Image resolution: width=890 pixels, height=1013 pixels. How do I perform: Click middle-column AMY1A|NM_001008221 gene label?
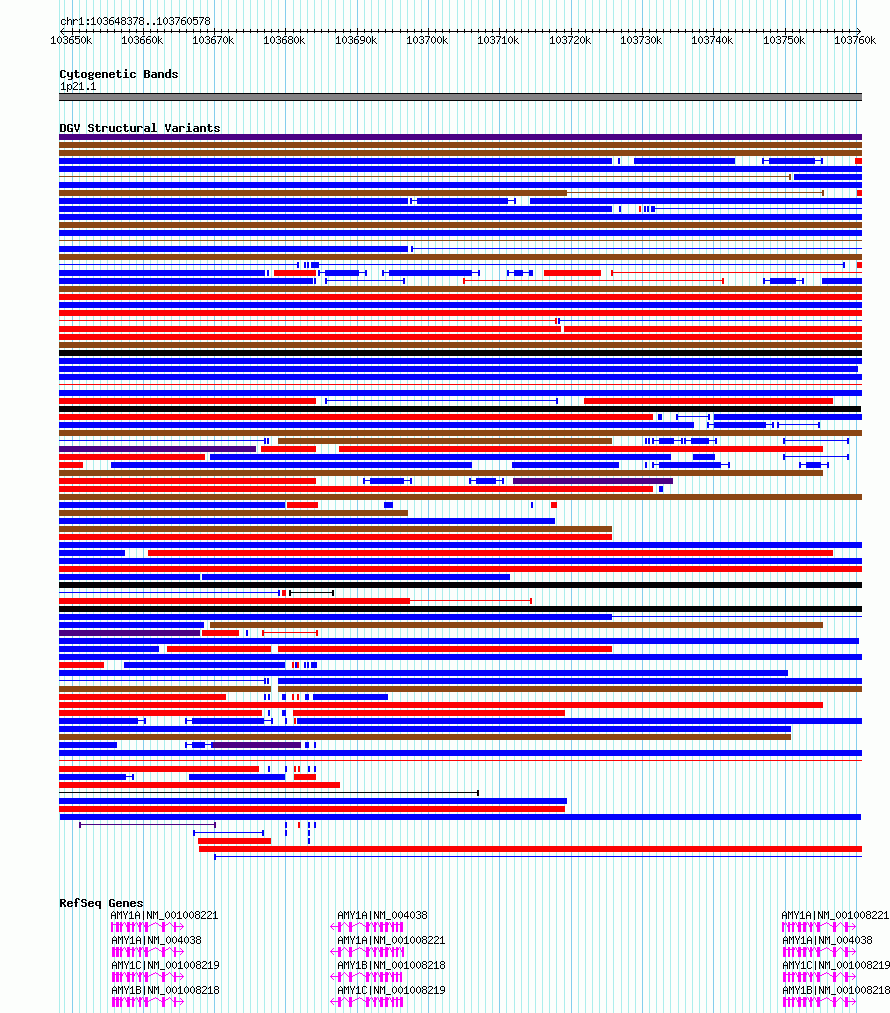click(x=391, y=940)
